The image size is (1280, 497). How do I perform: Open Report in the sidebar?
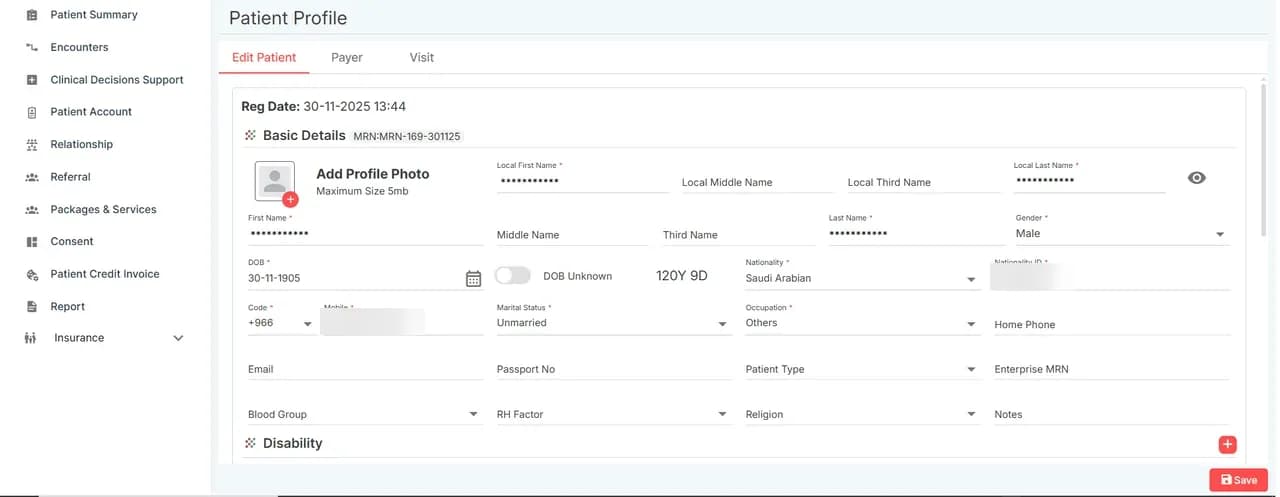(x=68, y=306)
